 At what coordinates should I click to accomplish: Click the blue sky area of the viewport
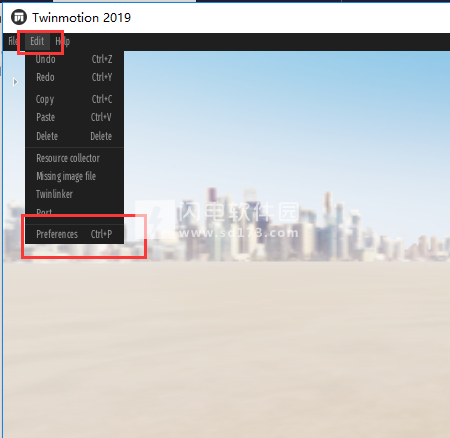click(x=287, y=117)
